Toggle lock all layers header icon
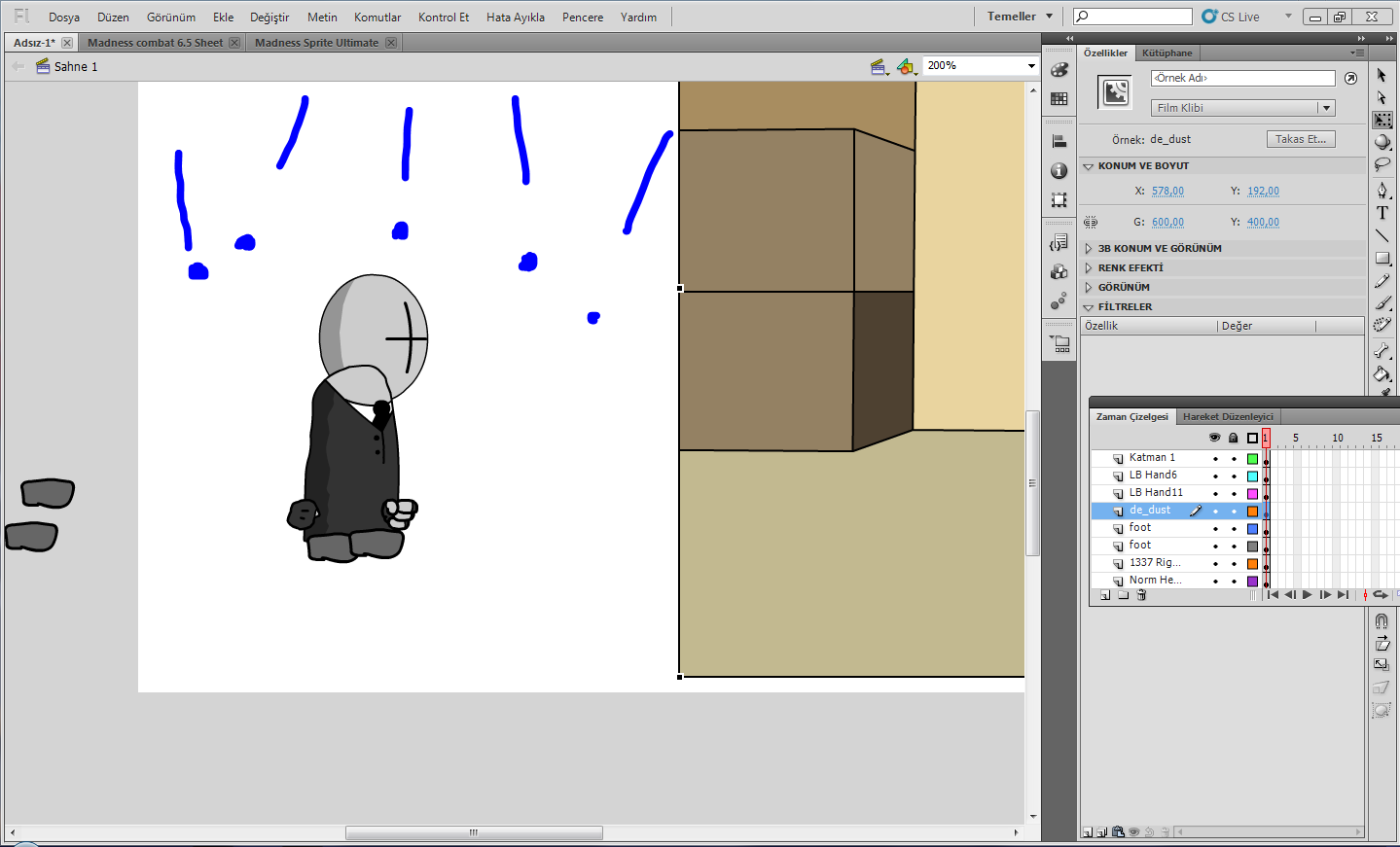This screenshot has width=1400, height=847. pyautogui.click(x=1234, y=438)
